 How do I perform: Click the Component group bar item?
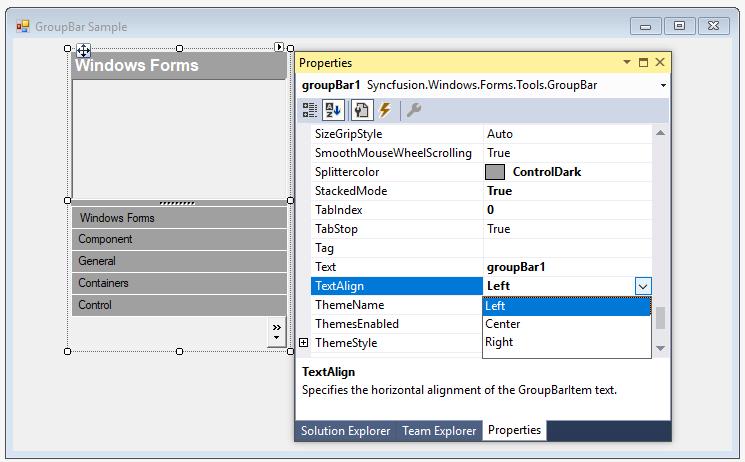tap(179, 239)
